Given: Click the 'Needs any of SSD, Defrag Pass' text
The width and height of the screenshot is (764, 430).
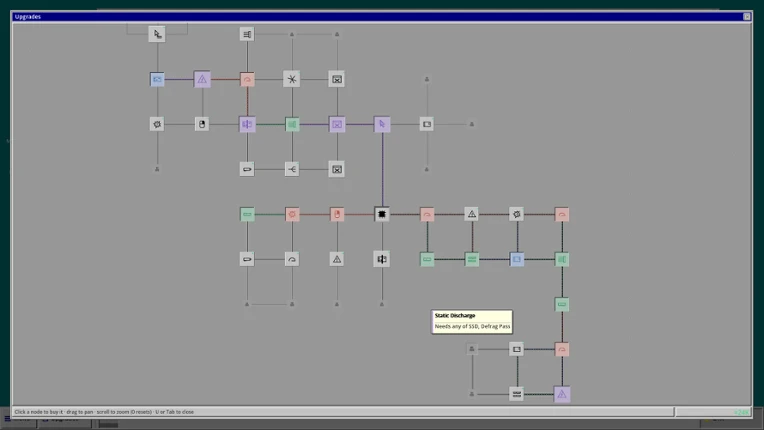Looking at the screenshot, I should click(472, 326).
